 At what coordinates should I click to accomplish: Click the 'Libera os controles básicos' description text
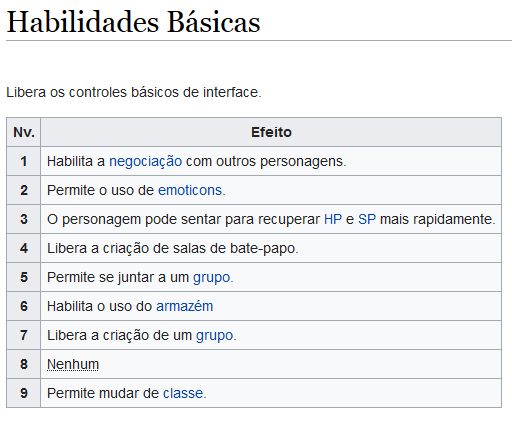(x=134, y=92)
